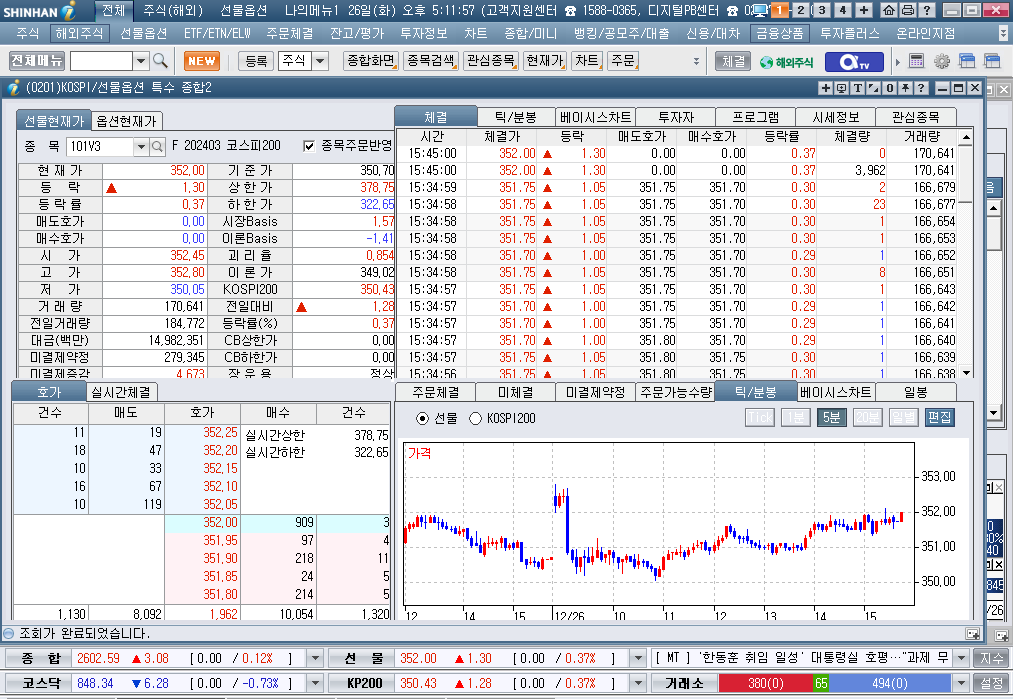Click the monitor icon in the KOSPI window title bar
Image resolution: width=1013 pixels, height=699 pixels.
(x=842, y=88)
